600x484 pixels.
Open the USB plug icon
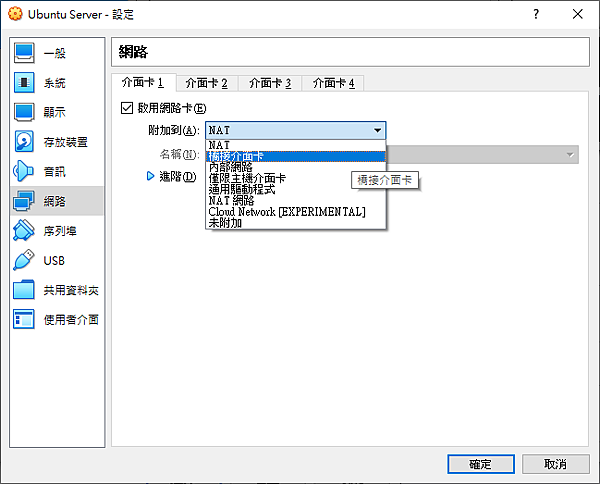pos(24,260)
